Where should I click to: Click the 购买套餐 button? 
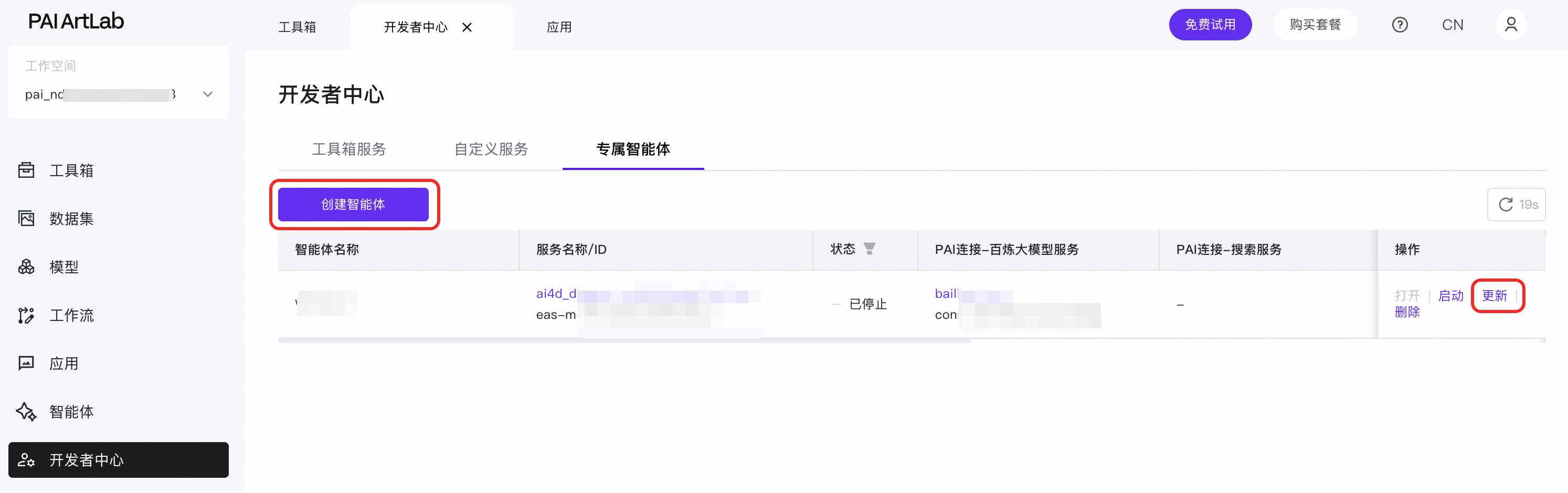[x=1316, y=25]
